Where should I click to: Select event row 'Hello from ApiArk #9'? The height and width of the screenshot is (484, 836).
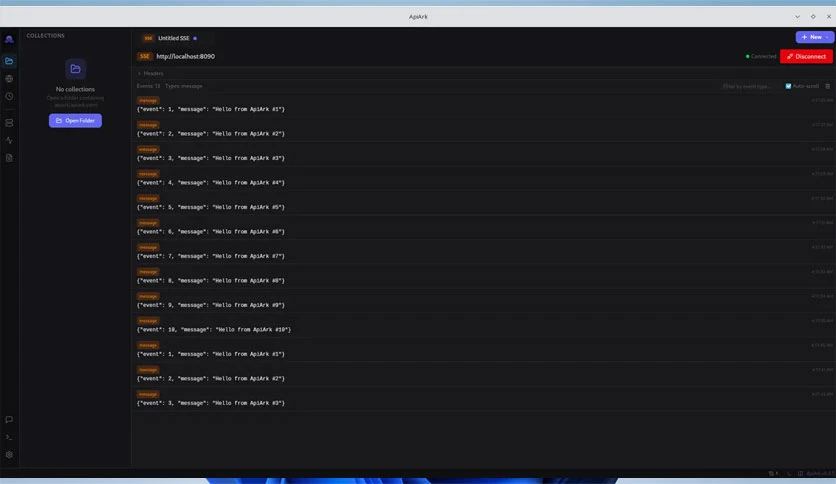484,301
